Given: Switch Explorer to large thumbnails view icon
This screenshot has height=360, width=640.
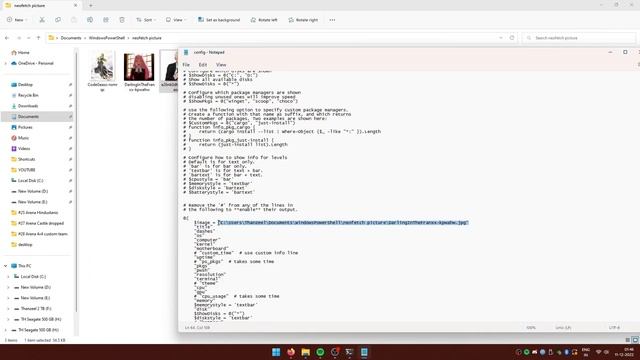Looking at the screenshot, I should click(635, 340).
